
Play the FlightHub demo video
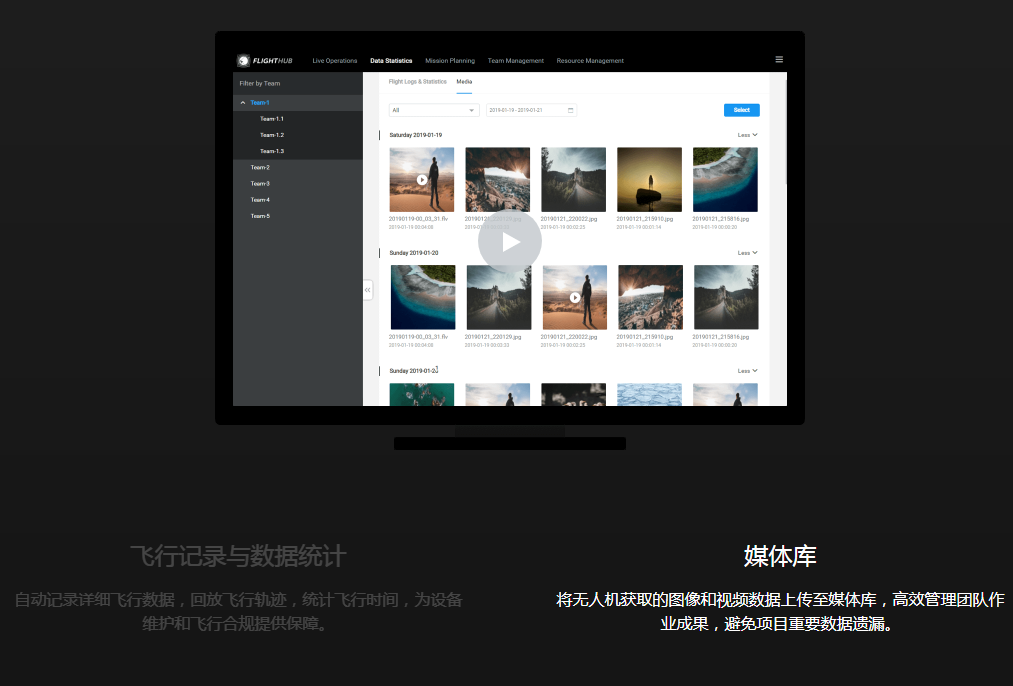[x=510, y=242]
